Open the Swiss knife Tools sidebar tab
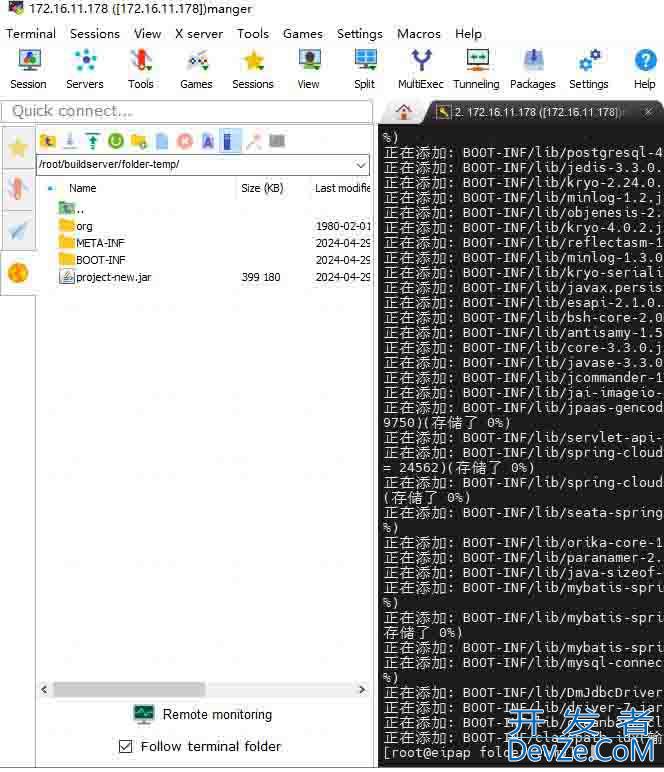 click(18, 189)
